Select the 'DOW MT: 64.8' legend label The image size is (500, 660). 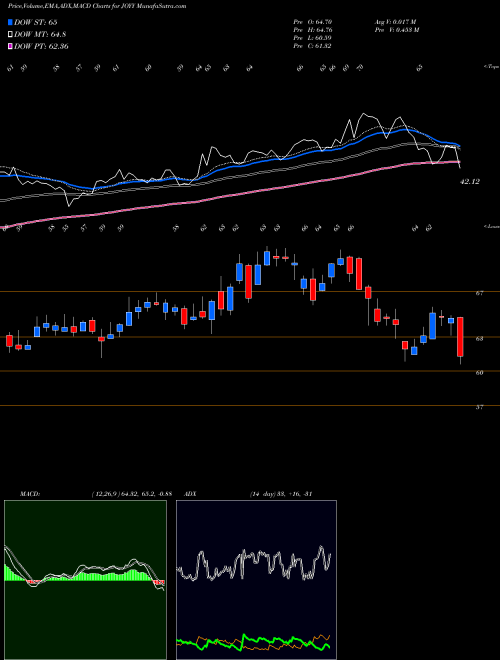pos(40,35)
